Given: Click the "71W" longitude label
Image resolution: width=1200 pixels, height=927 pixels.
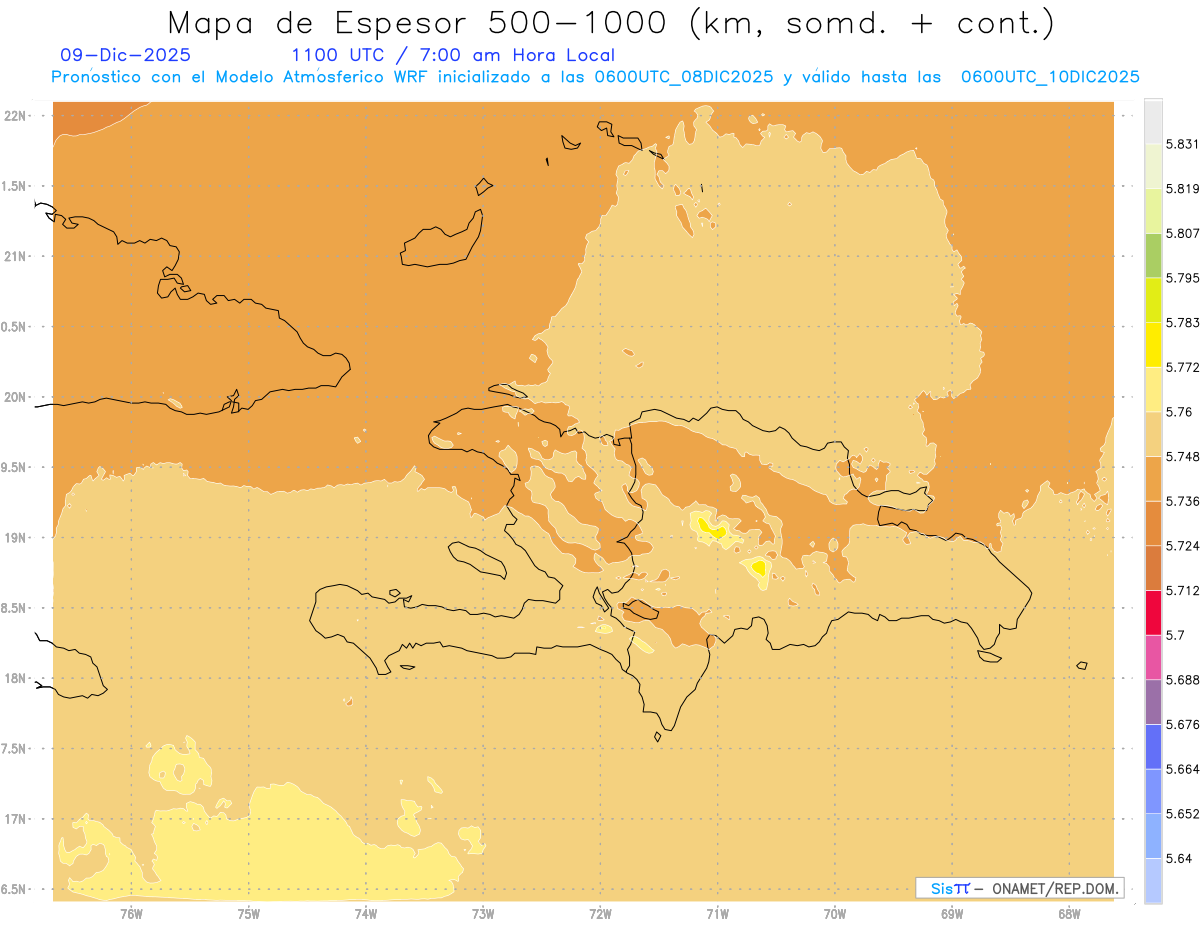Looking at the screenshot, I should (717, 913).
